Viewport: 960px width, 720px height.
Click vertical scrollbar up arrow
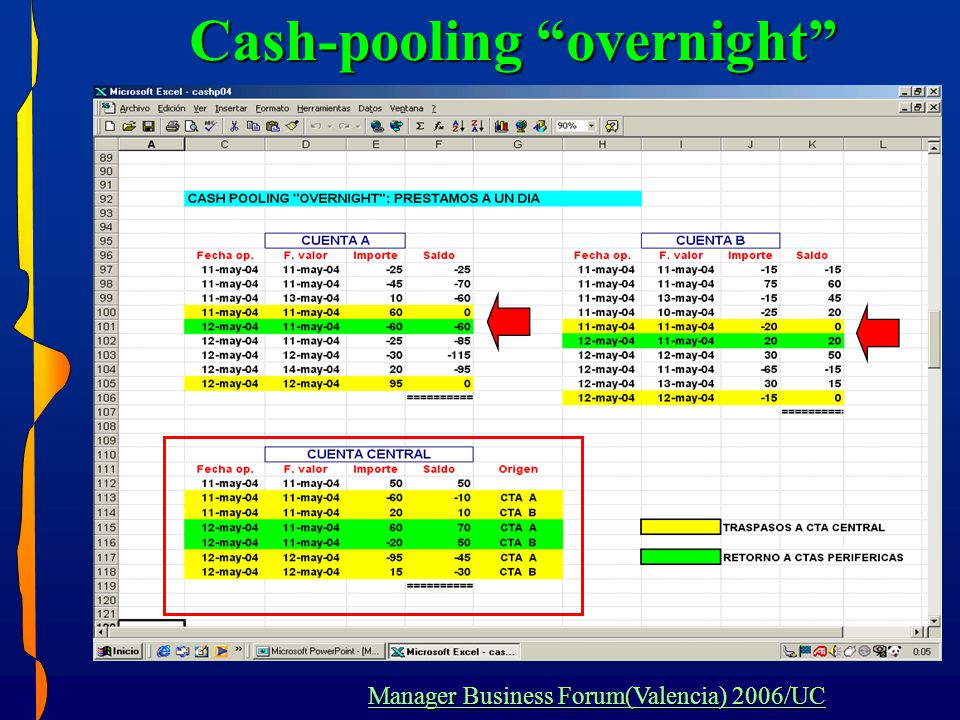(934, 147)
